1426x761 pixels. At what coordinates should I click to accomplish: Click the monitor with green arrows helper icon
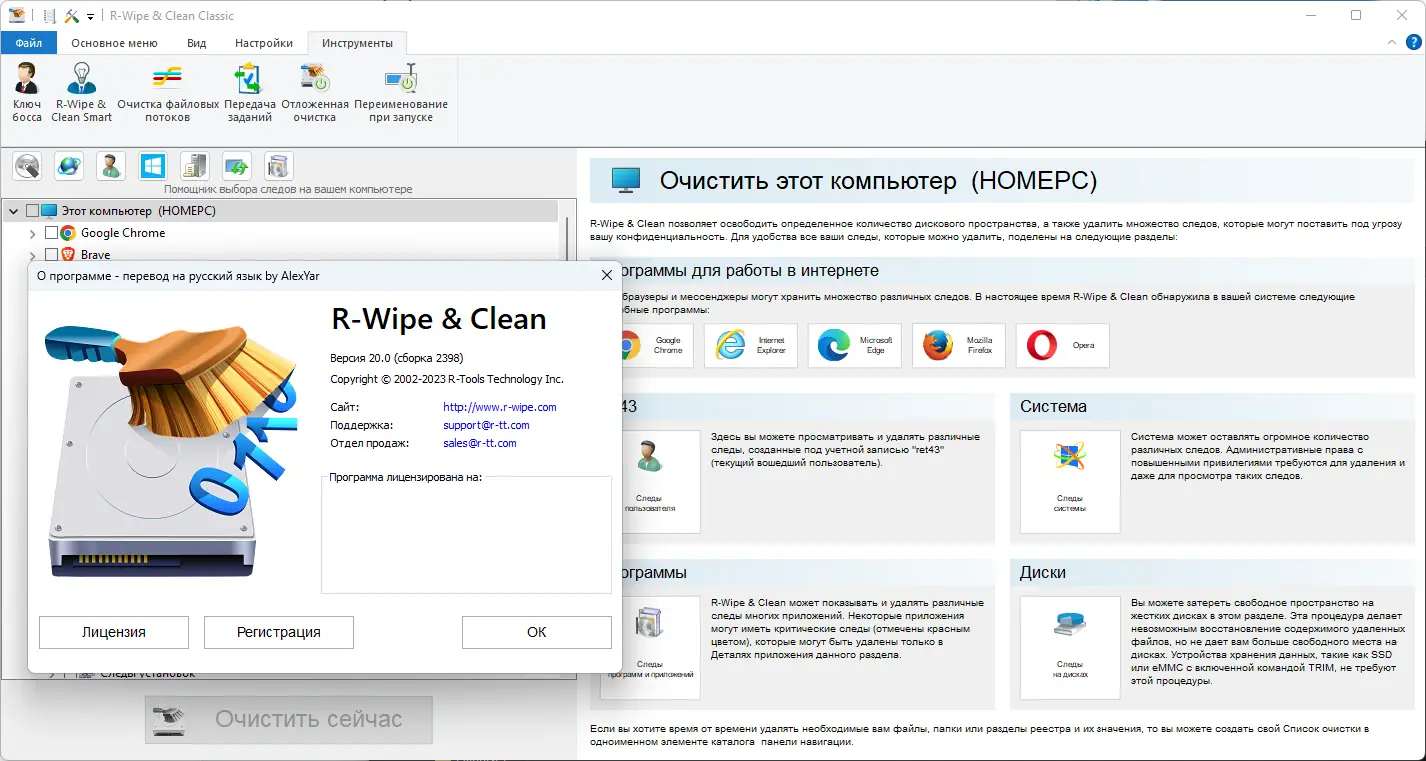[236, 165]
